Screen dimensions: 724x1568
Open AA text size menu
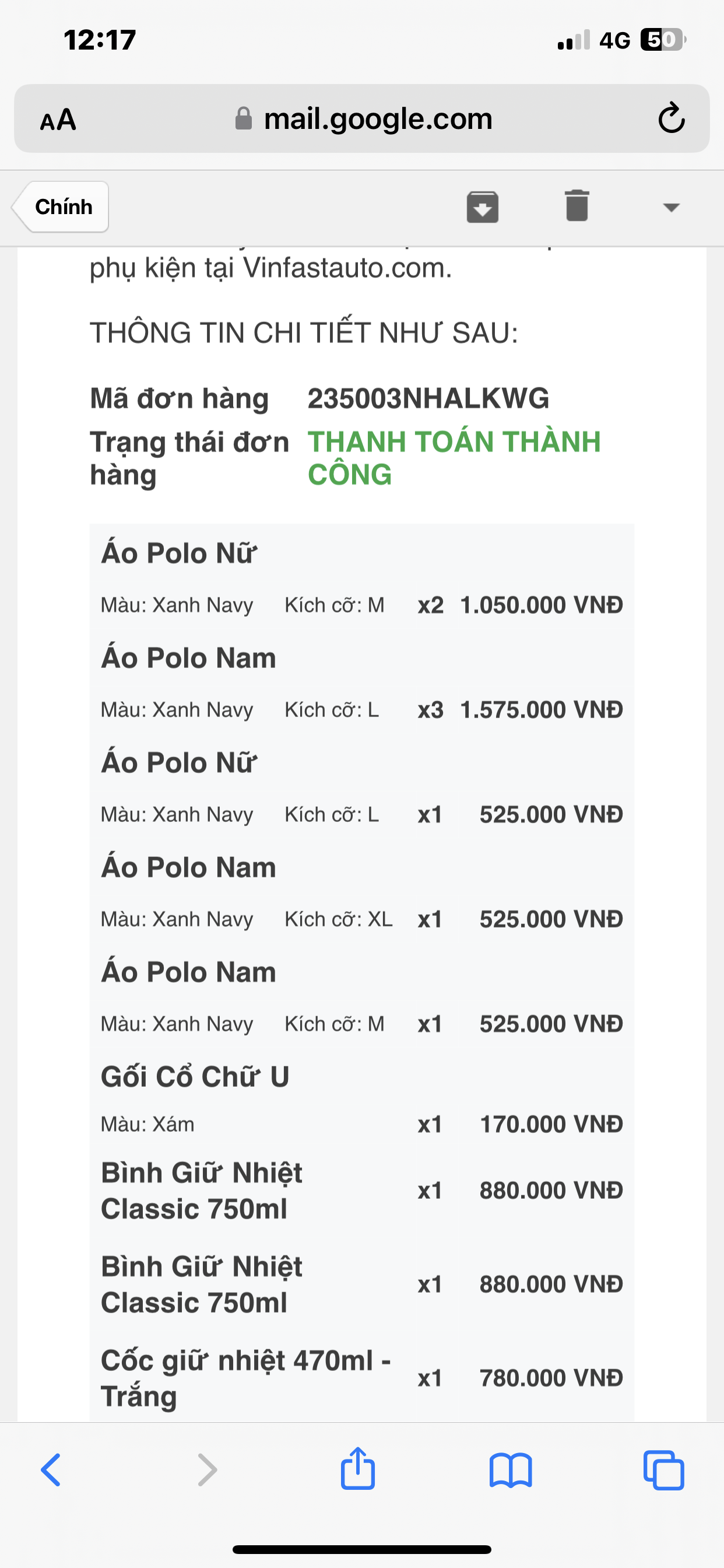58,120
